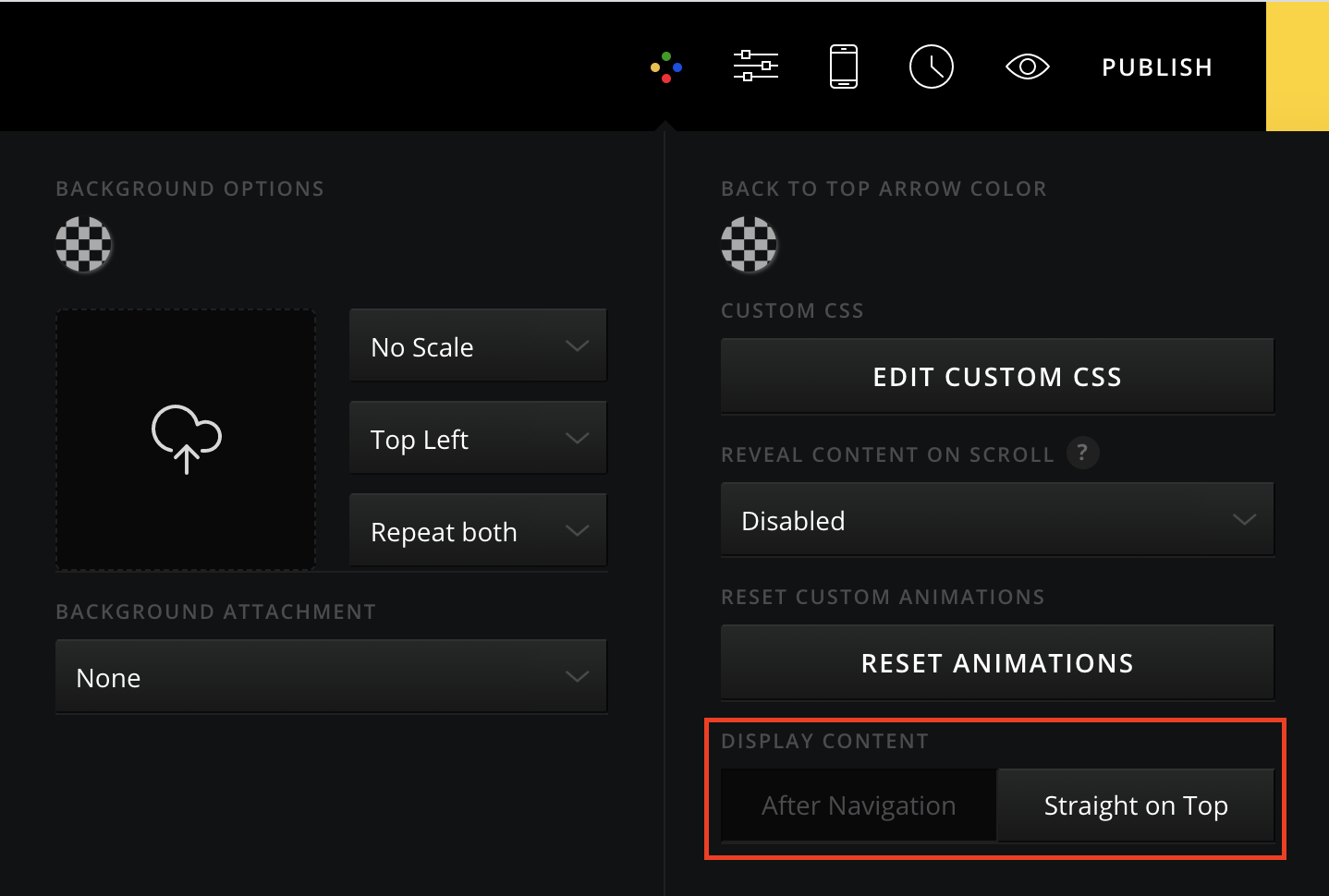Image resolution: width=1329 pixels, height=896 pixels.
Task: Pick the Background Options color swatch
Action: click(x=84, y=245)
